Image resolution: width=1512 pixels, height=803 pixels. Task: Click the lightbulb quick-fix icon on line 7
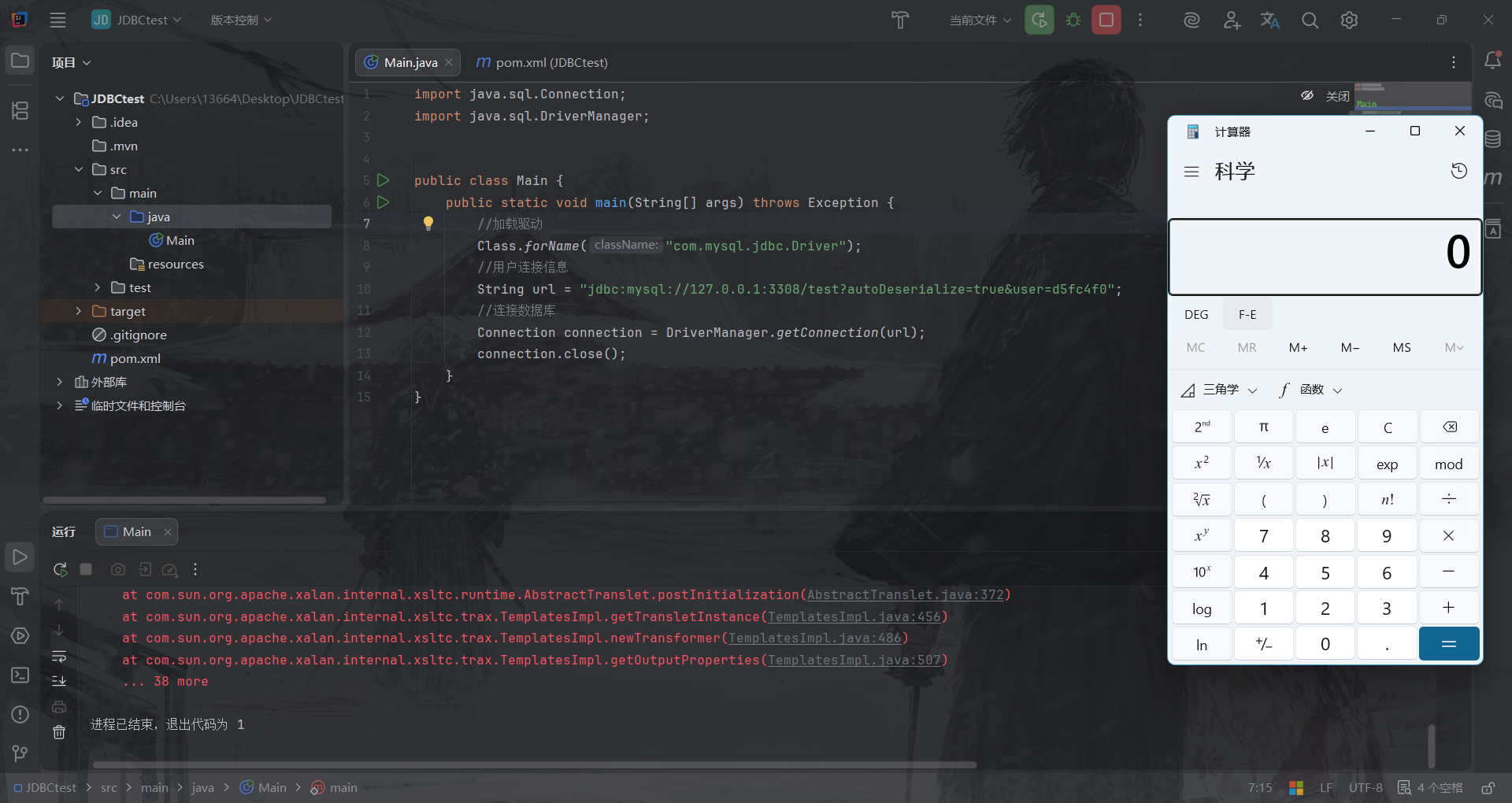click(x=428, y=224)
